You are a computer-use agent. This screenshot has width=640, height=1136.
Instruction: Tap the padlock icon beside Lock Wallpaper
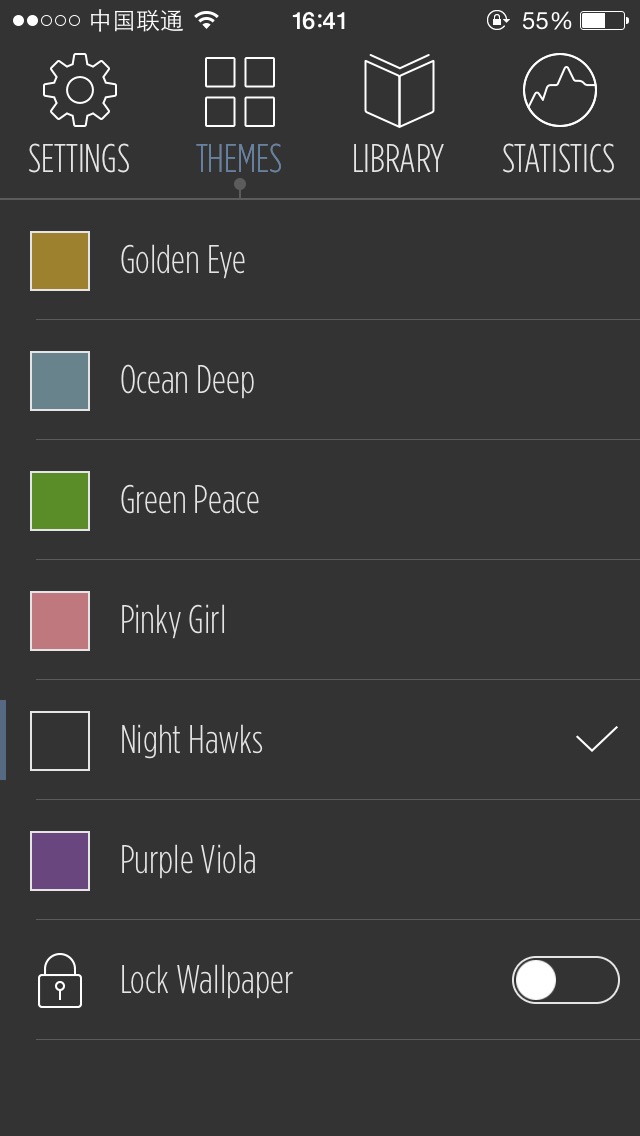coord(59,980)
